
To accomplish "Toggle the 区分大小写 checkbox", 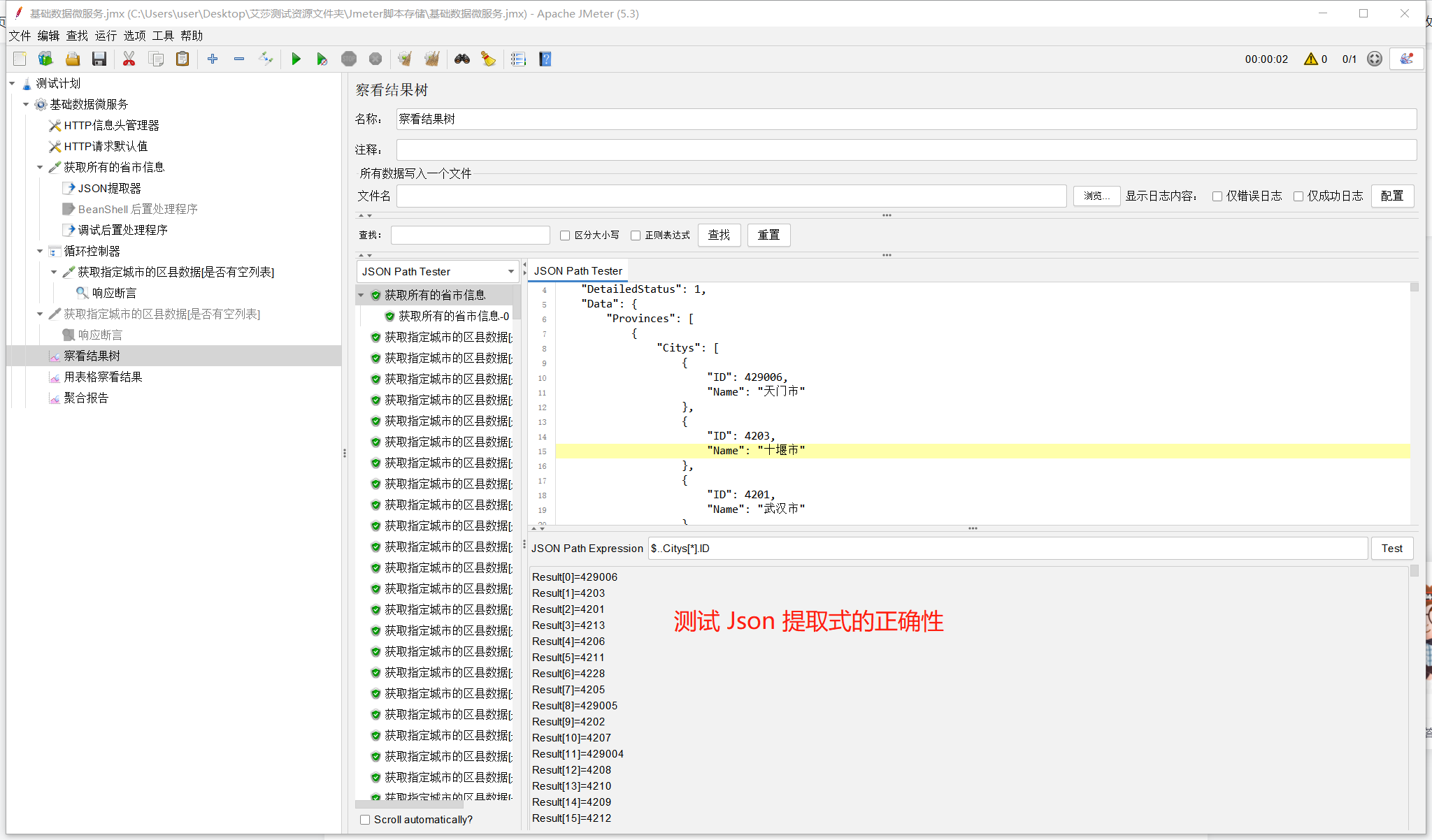I will [565, 236].
